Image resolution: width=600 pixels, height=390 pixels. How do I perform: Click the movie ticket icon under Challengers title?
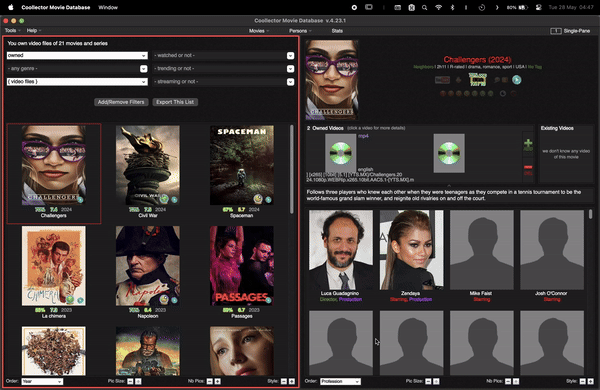pos(478,80)
